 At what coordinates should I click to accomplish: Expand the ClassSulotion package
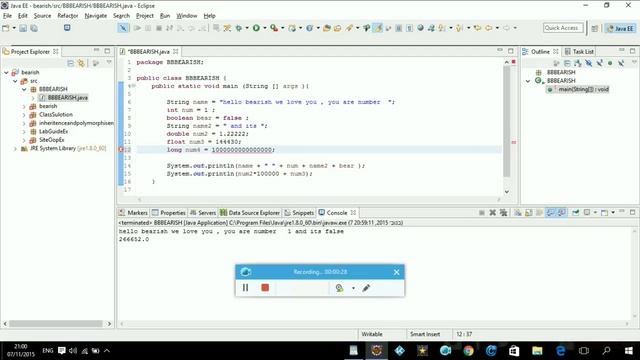[24, 115]
